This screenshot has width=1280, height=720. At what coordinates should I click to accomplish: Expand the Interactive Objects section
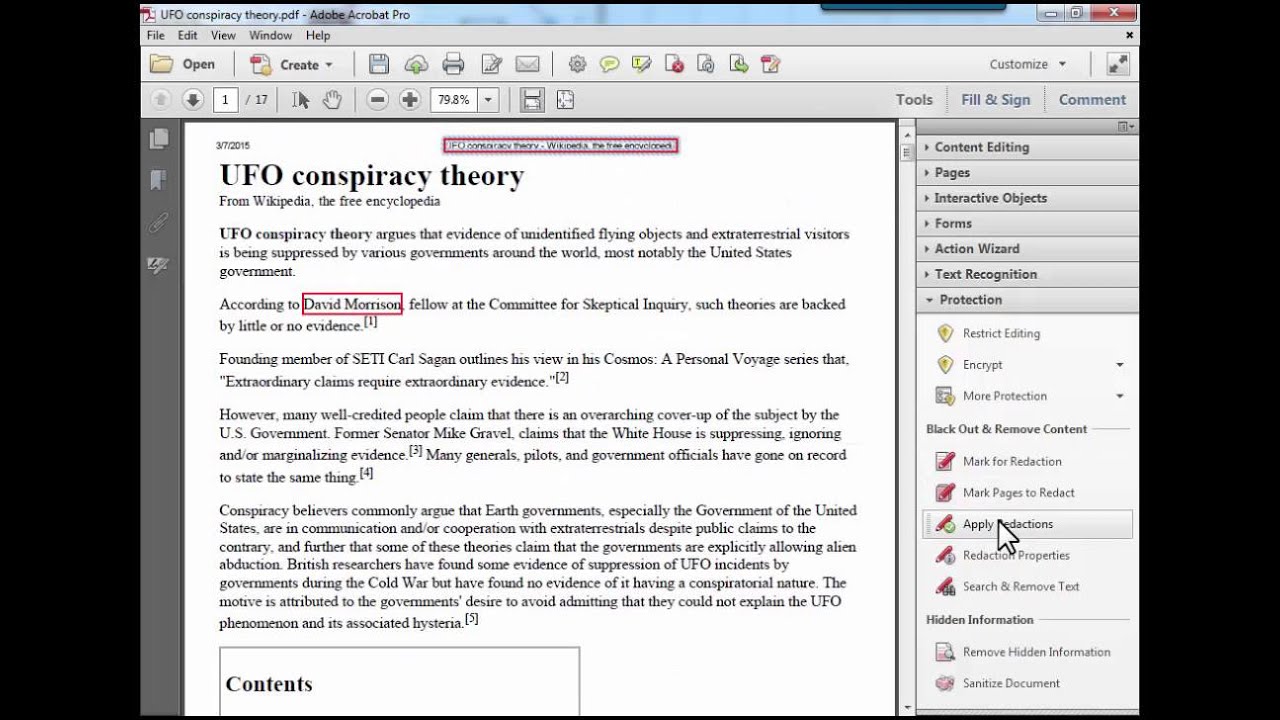pyautogui.click(x=1027, y=198)
